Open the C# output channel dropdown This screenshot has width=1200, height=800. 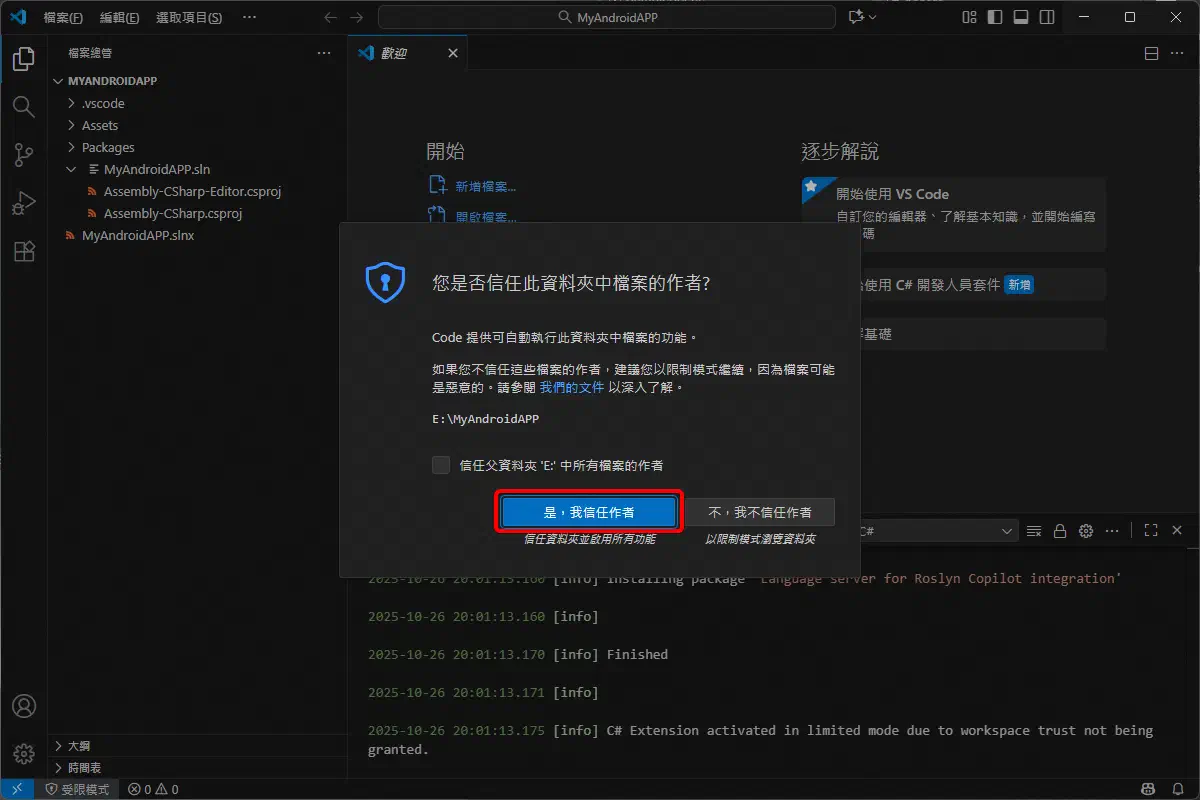tap(935, 530)
